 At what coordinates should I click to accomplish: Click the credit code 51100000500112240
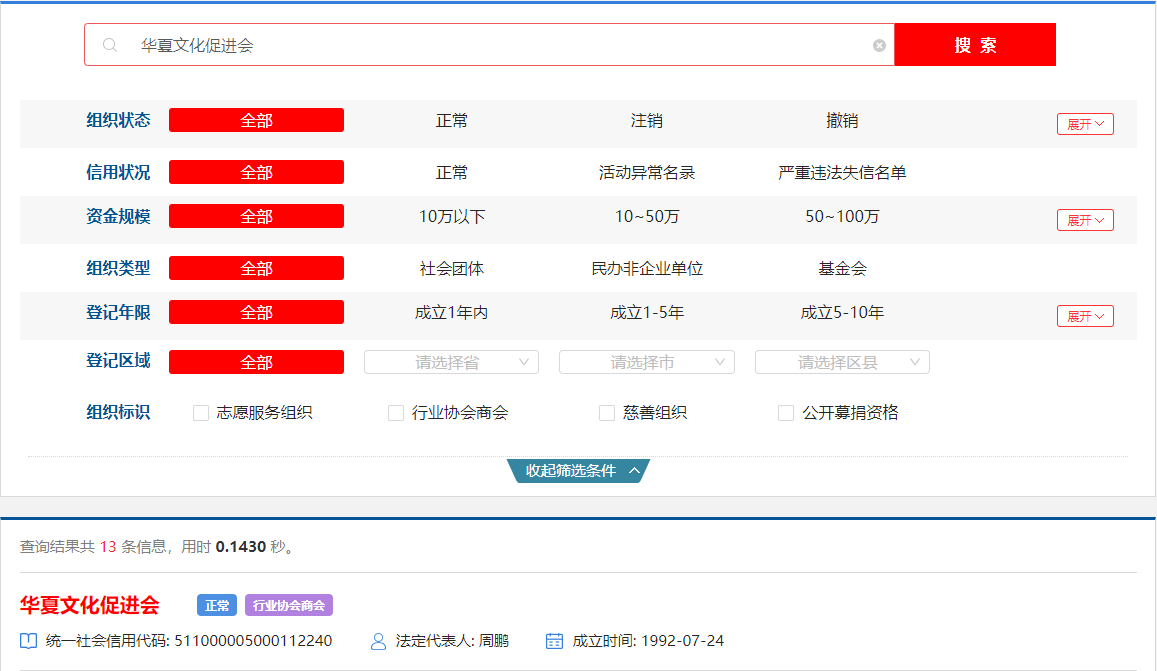[253, 641]
